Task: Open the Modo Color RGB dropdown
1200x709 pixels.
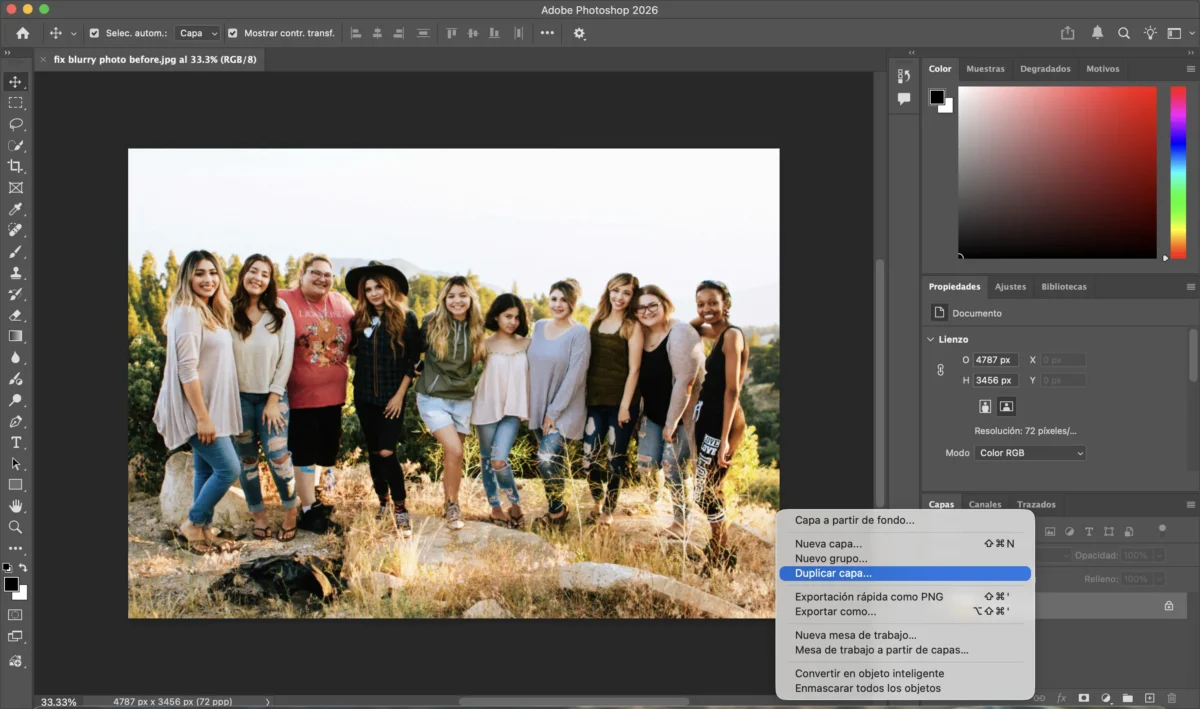Action: pos(1030,453)
